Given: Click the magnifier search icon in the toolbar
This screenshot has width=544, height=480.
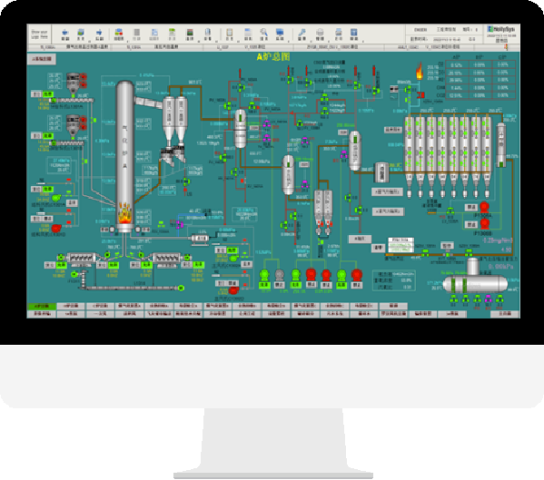Looking at the screenshot, I should click(x=264, y=32).
